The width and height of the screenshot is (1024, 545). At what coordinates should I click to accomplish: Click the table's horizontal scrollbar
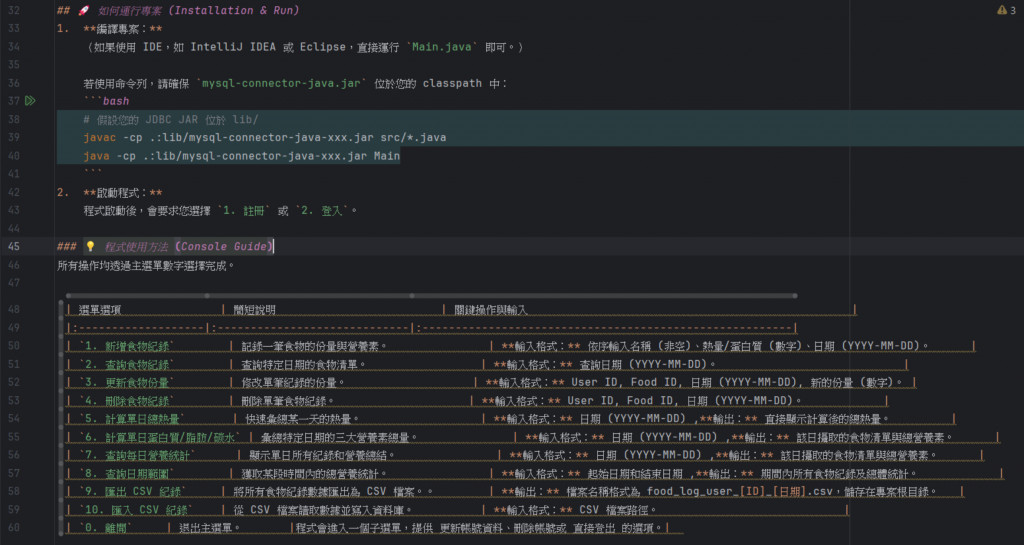pos(431,296)
